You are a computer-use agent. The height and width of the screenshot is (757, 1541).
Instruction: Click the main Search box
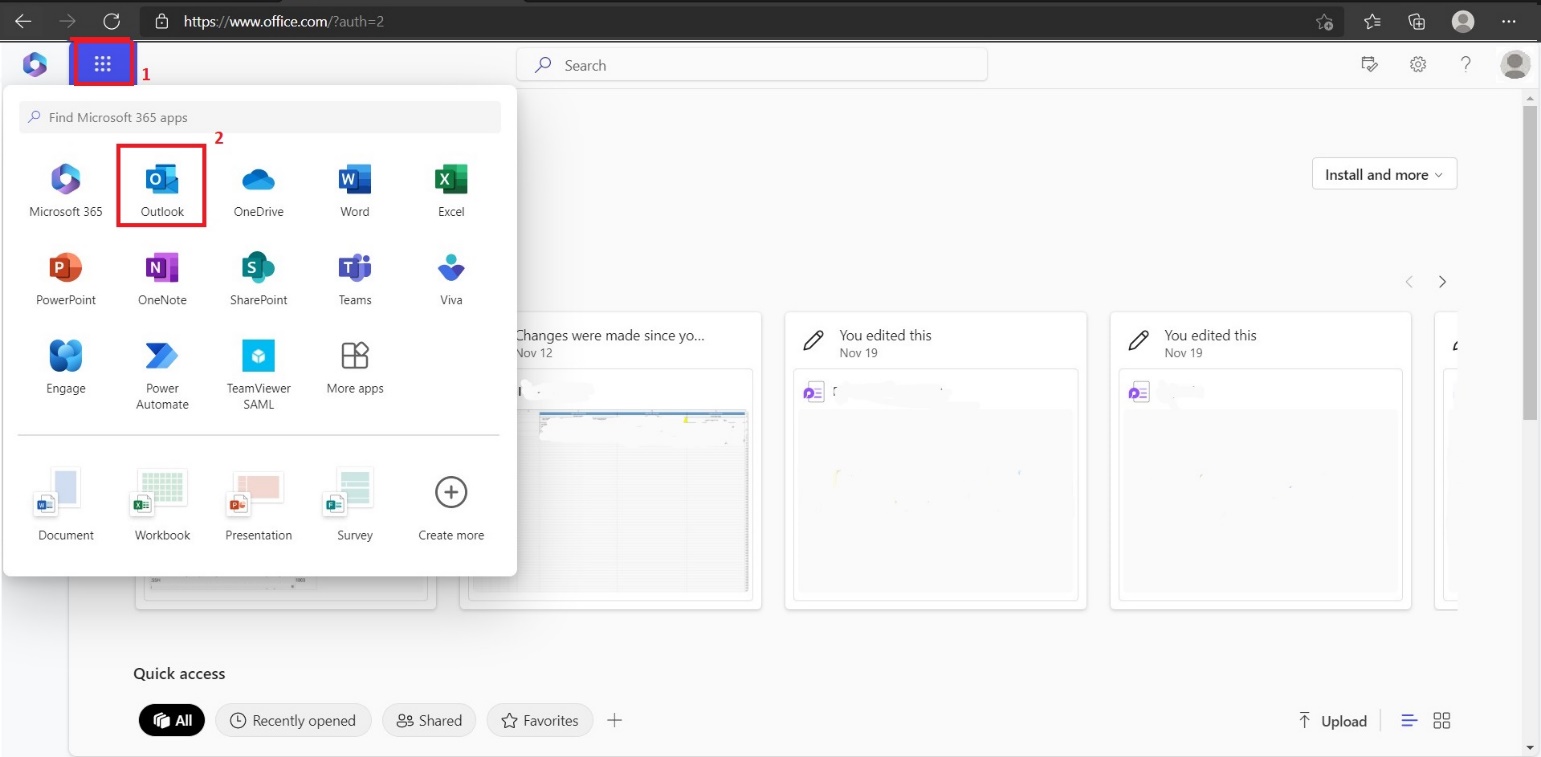coord(752,65)
